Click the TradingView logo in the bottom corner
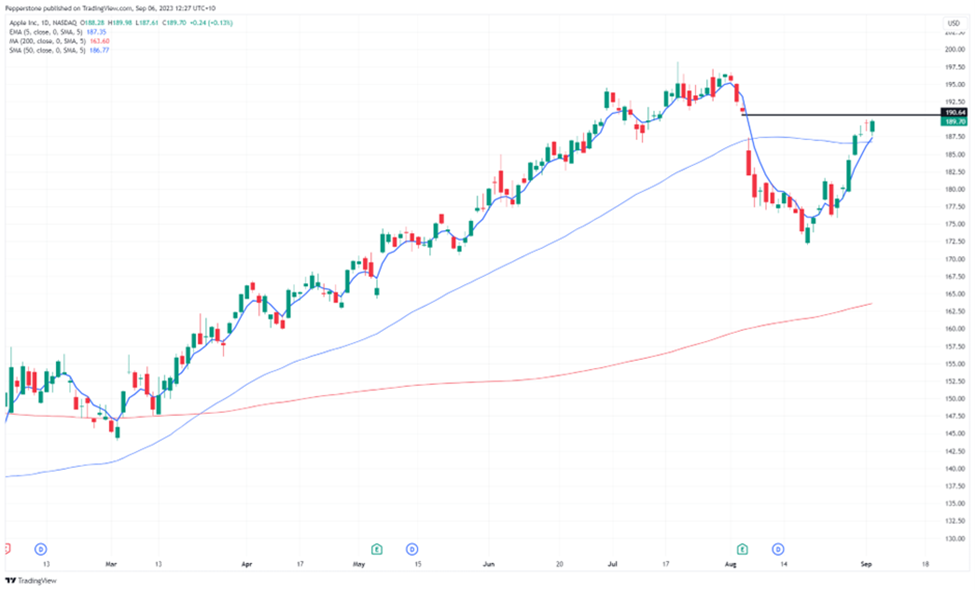975x590 pixels. point(32,580)
